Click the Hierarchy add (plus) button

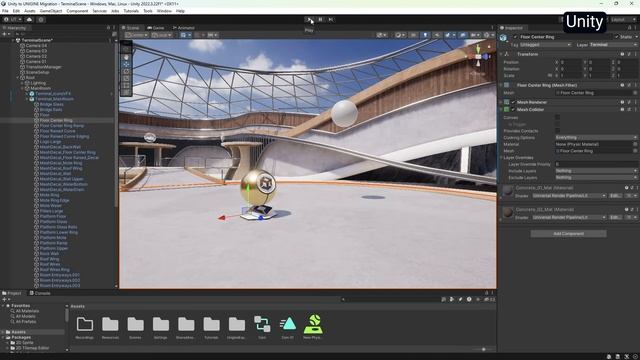click(x=5, y=34)
